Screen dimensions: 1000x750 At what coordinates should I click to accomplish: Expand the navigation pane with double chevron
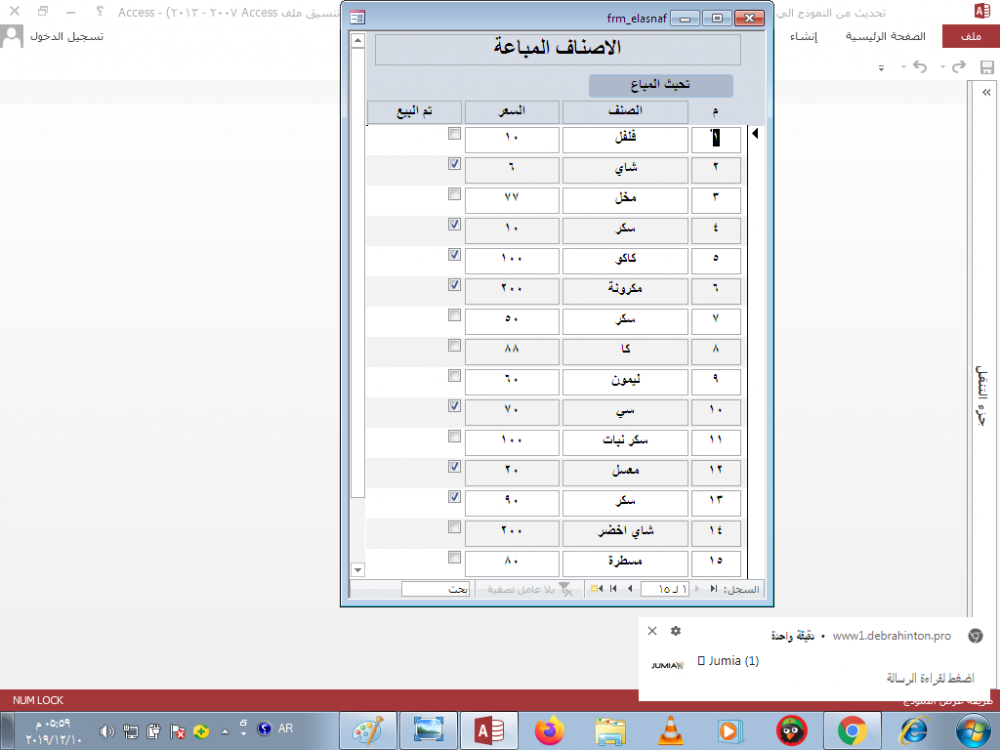986,92
